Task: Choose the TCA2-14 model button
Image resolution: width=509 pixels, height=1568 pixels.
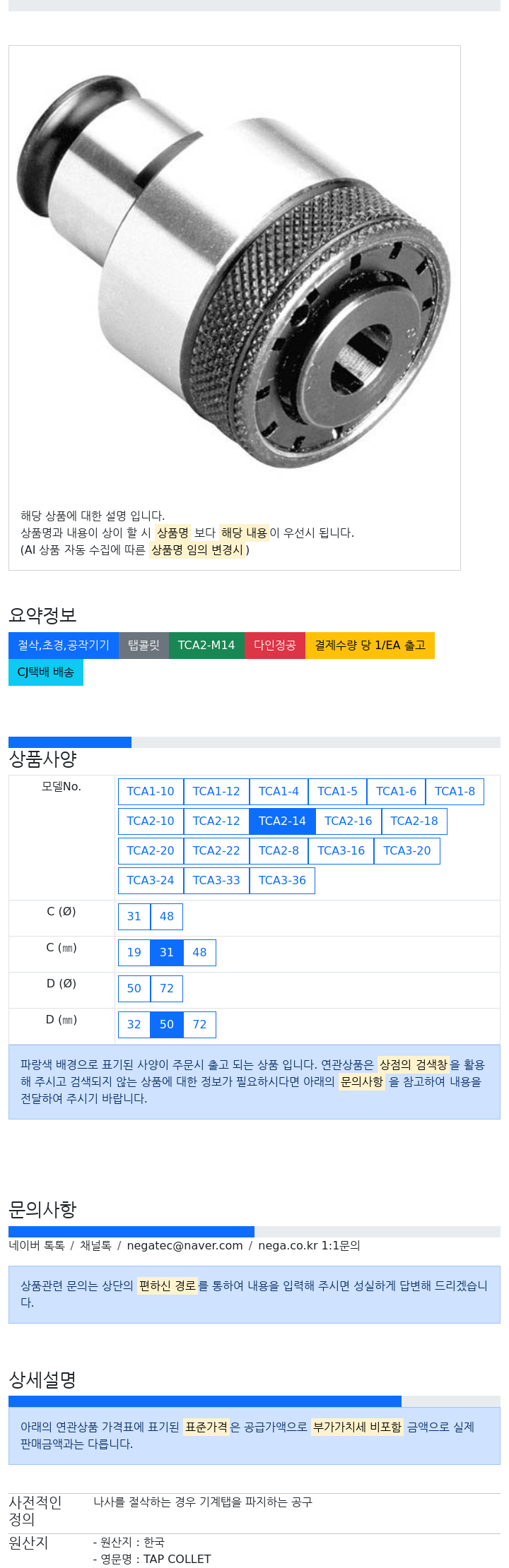Action: 282,821
